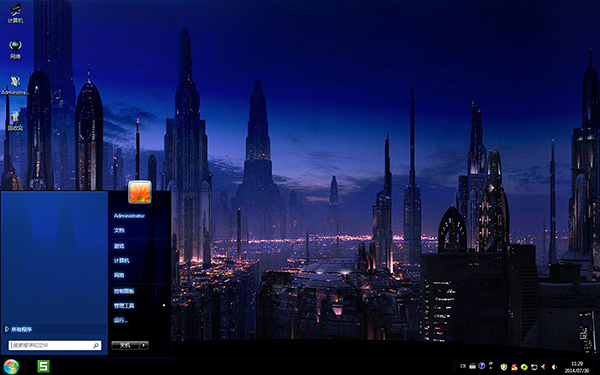Click the start menu search field
Image resolution: width=600 pixels, height=375 pixels.
55,345
